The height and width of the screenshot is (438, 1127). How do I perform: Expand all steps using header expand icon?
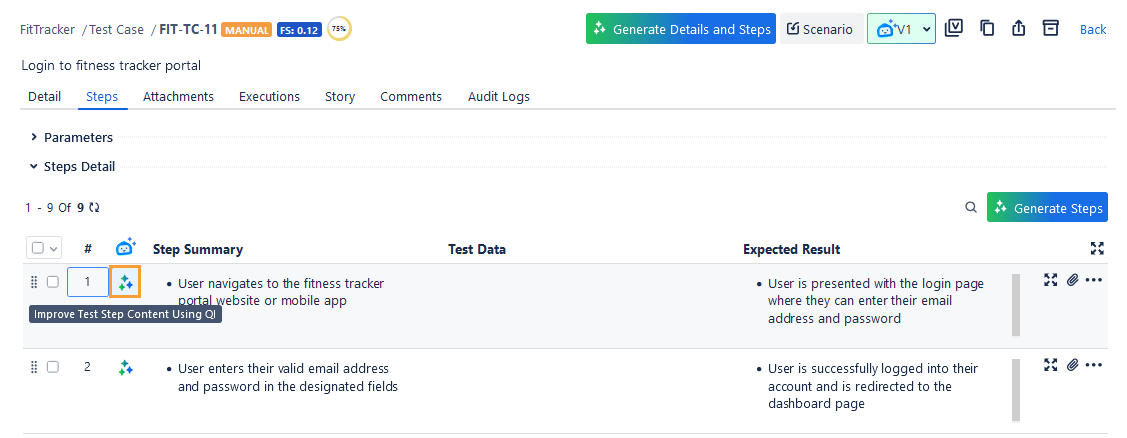click(1097, 248)
